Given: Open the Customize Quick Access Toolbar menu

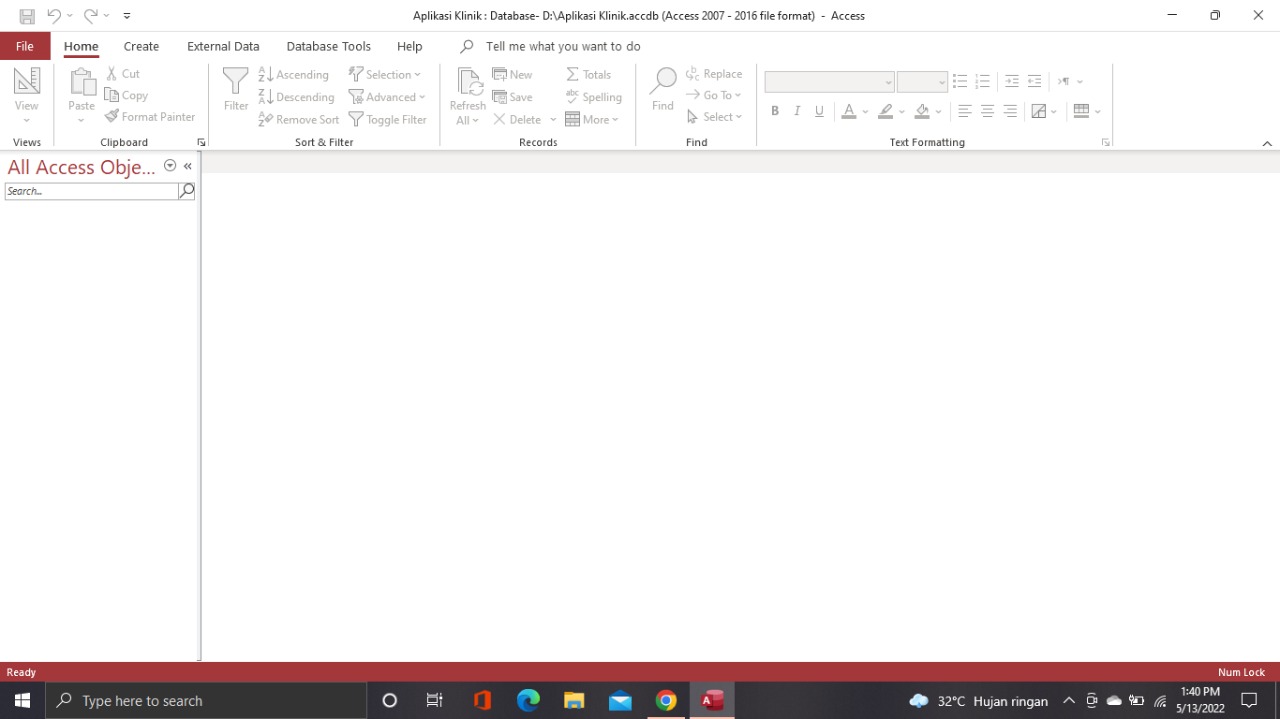Looking at the screenshot, I should click(x=127, y=16).
